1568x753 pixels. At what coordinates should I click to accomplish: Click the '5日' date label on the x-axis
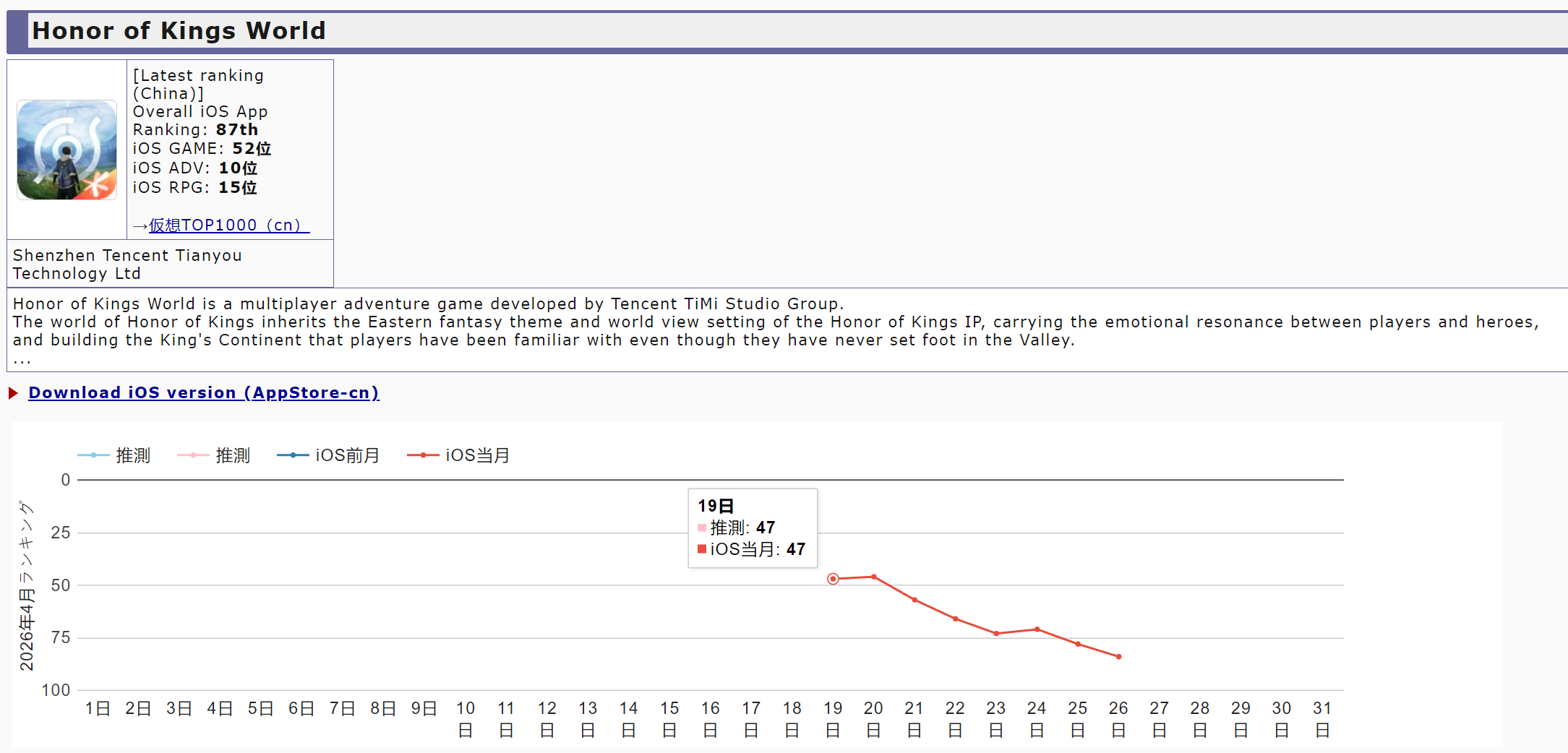point(261,708)
